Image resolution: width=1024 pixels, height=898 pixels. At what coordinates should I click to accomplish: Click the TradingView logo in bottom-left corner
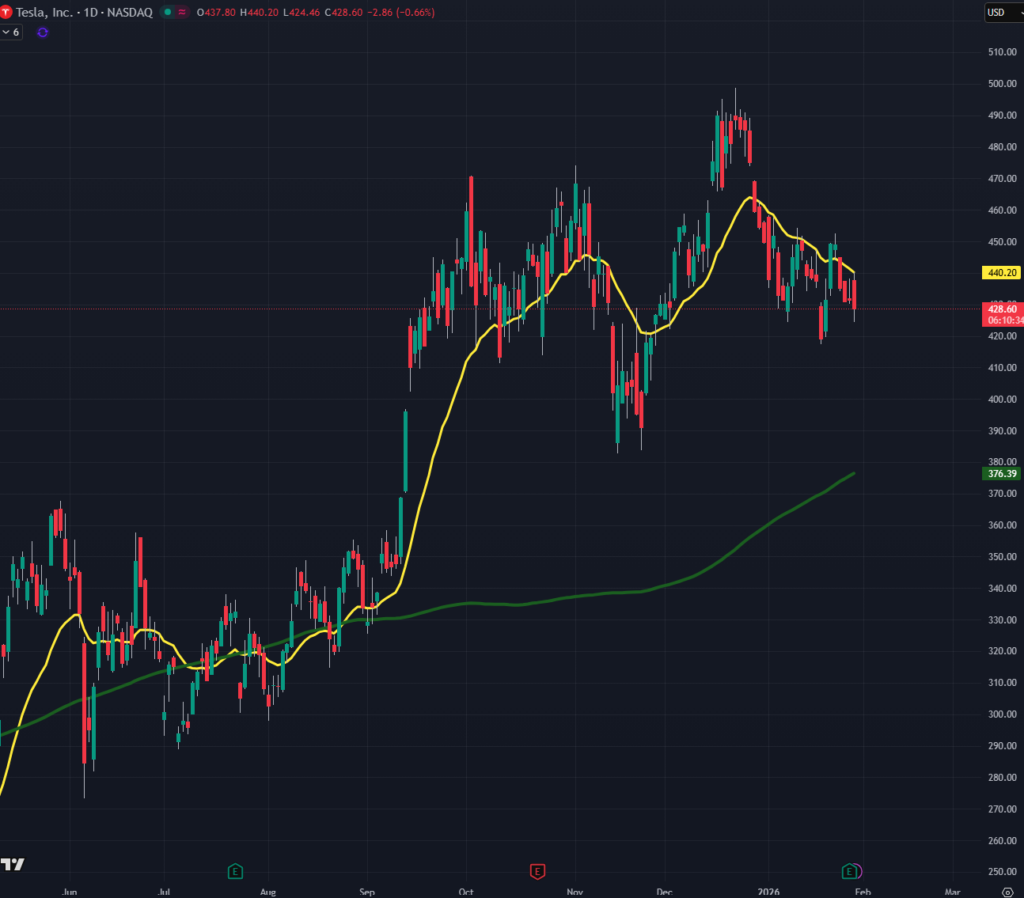[x=13, y=864]
